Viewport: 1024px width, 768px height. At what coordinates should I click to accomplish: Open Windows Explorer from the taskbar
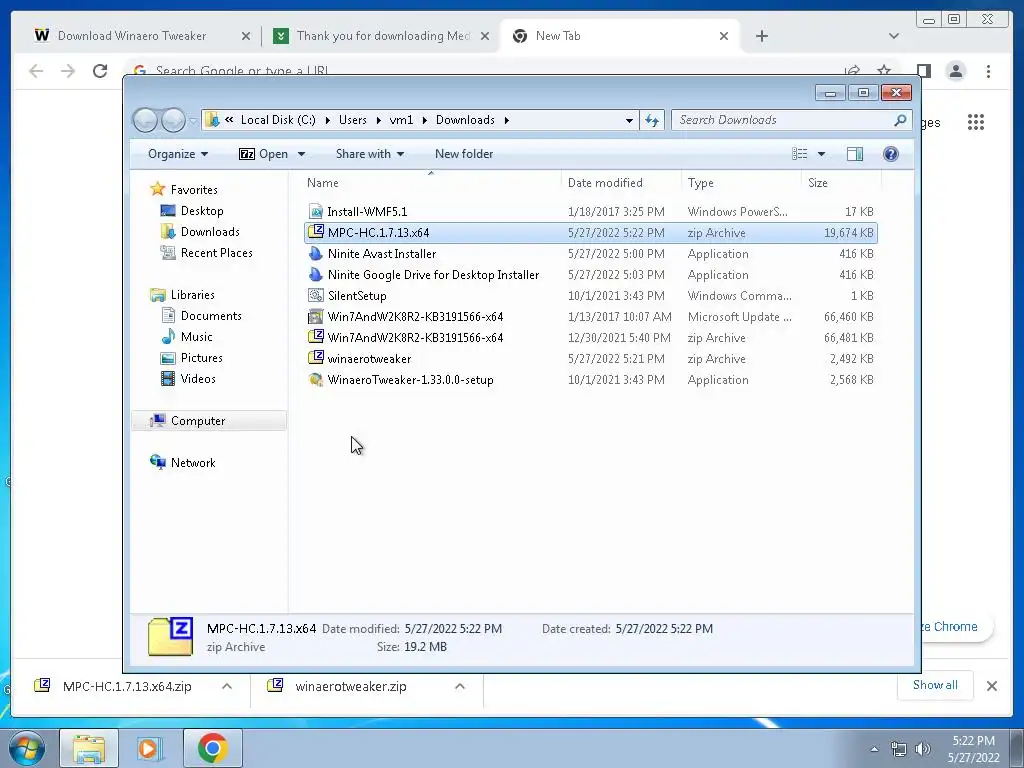point(89,748)
